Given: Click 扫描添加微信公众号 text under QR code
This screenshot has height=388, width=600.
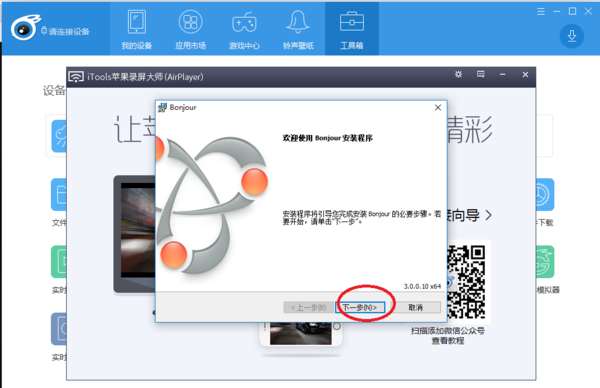Looking at the screenshot, I should point(448,331).
